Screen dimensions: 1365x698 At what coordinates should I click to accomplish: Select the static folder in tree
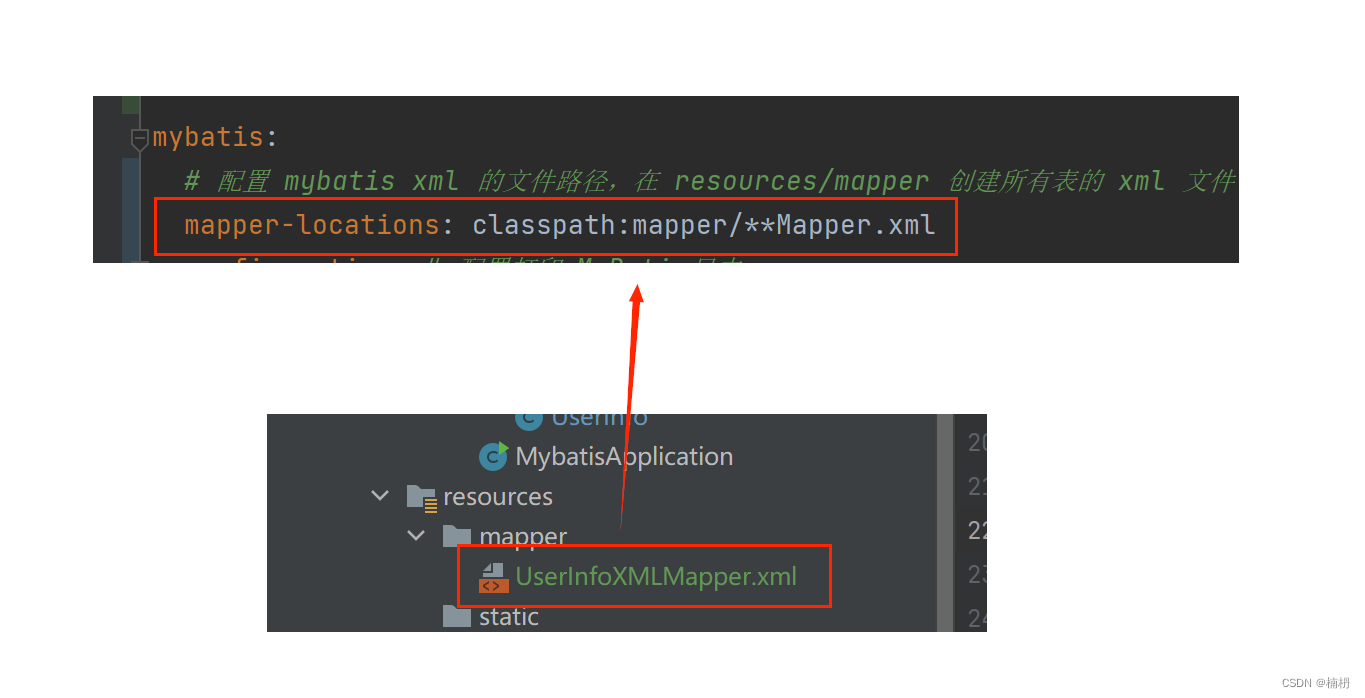click(x=509, y=617)
